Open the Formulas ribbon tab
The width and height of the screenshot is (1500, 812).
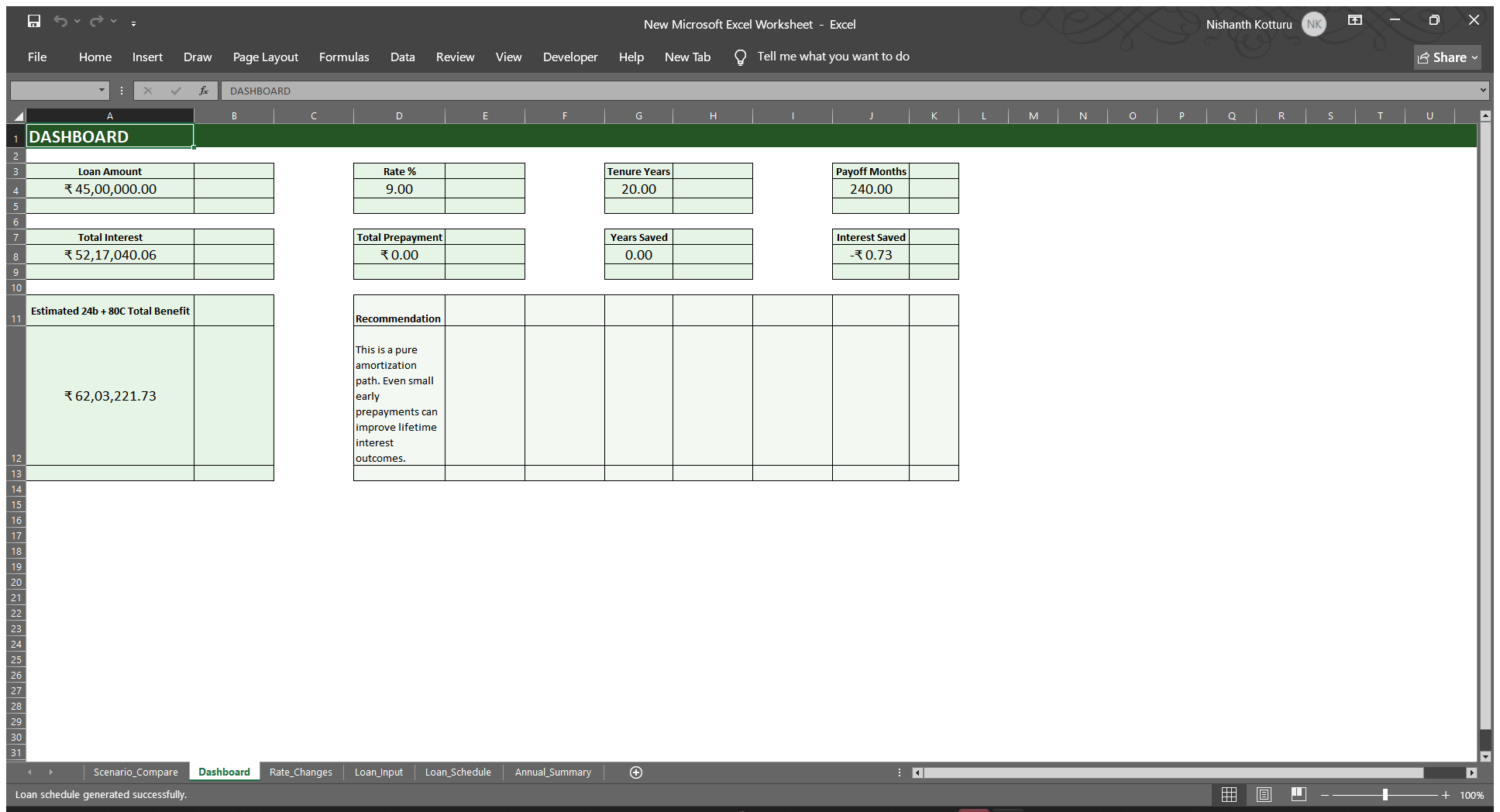click(344, 57)
